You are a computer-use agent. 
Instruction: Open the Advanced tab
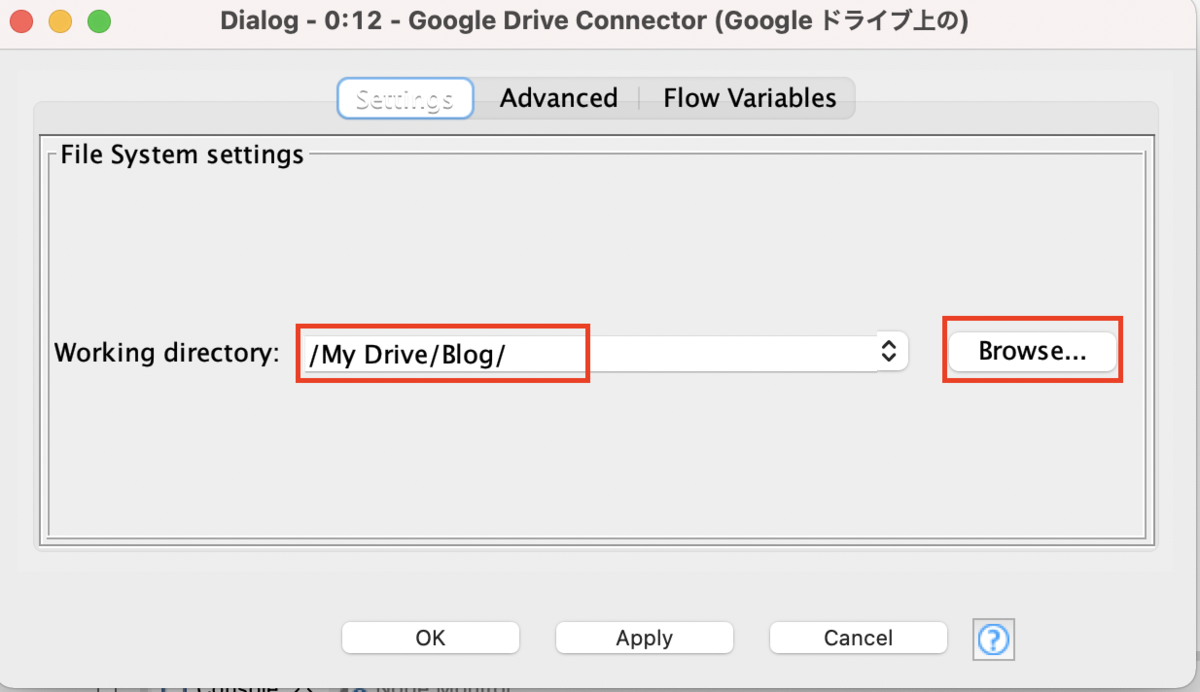point(558,98)
